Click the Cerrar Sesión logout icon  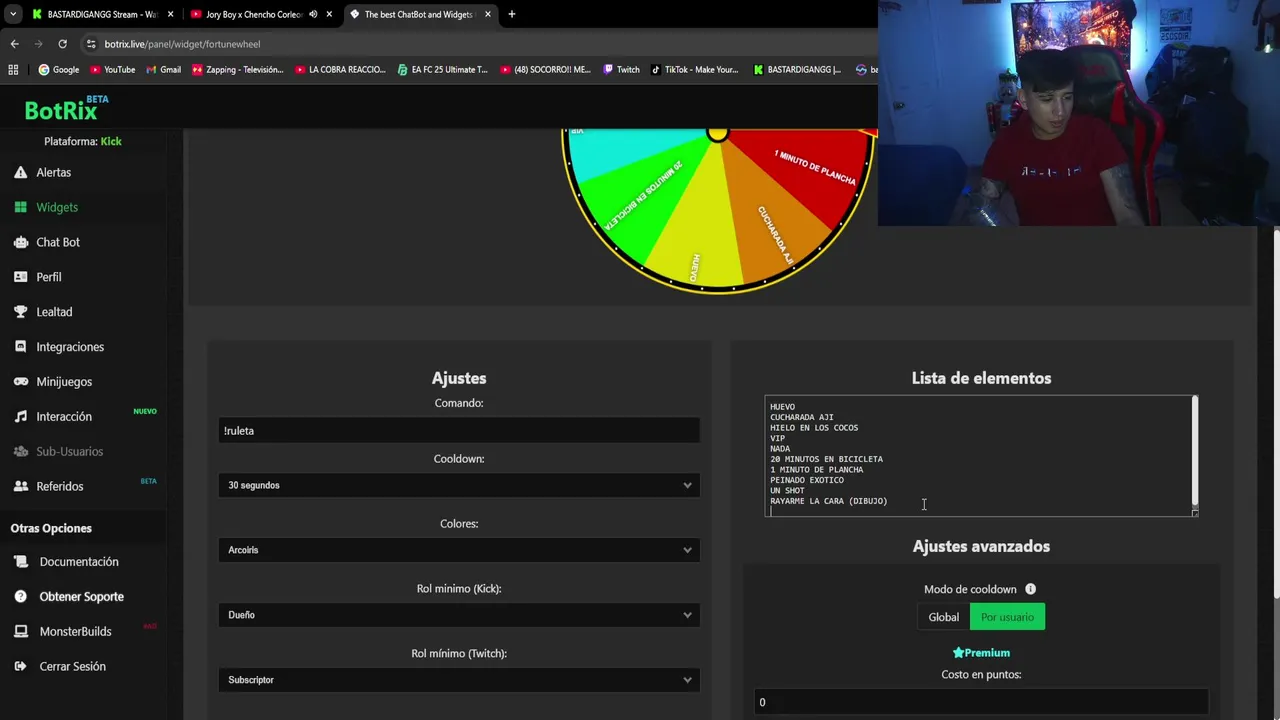pos(20,666)
